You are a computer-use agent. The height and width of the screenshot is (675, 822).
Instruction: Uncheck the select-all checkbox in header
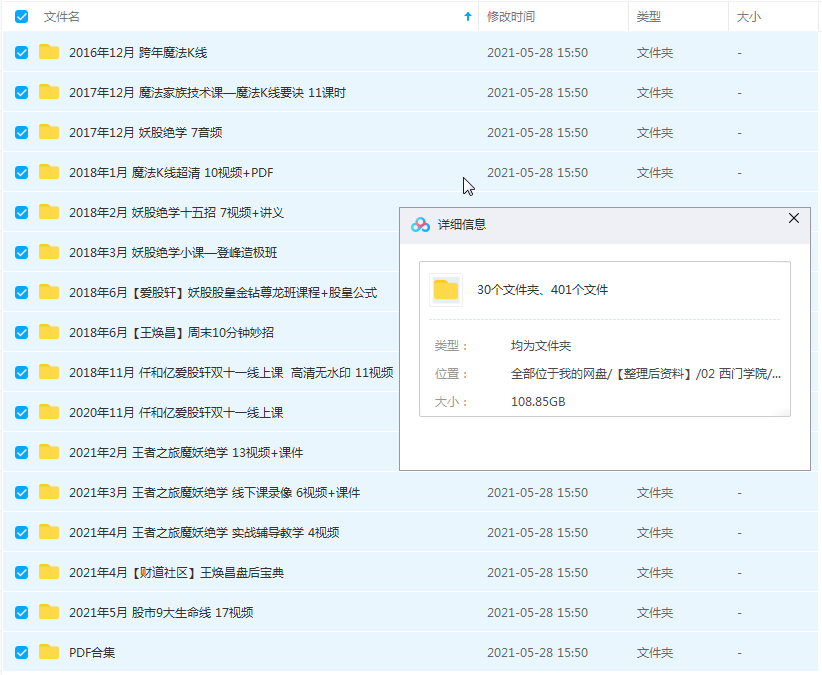pyautogui.click(x=20, y=17)
